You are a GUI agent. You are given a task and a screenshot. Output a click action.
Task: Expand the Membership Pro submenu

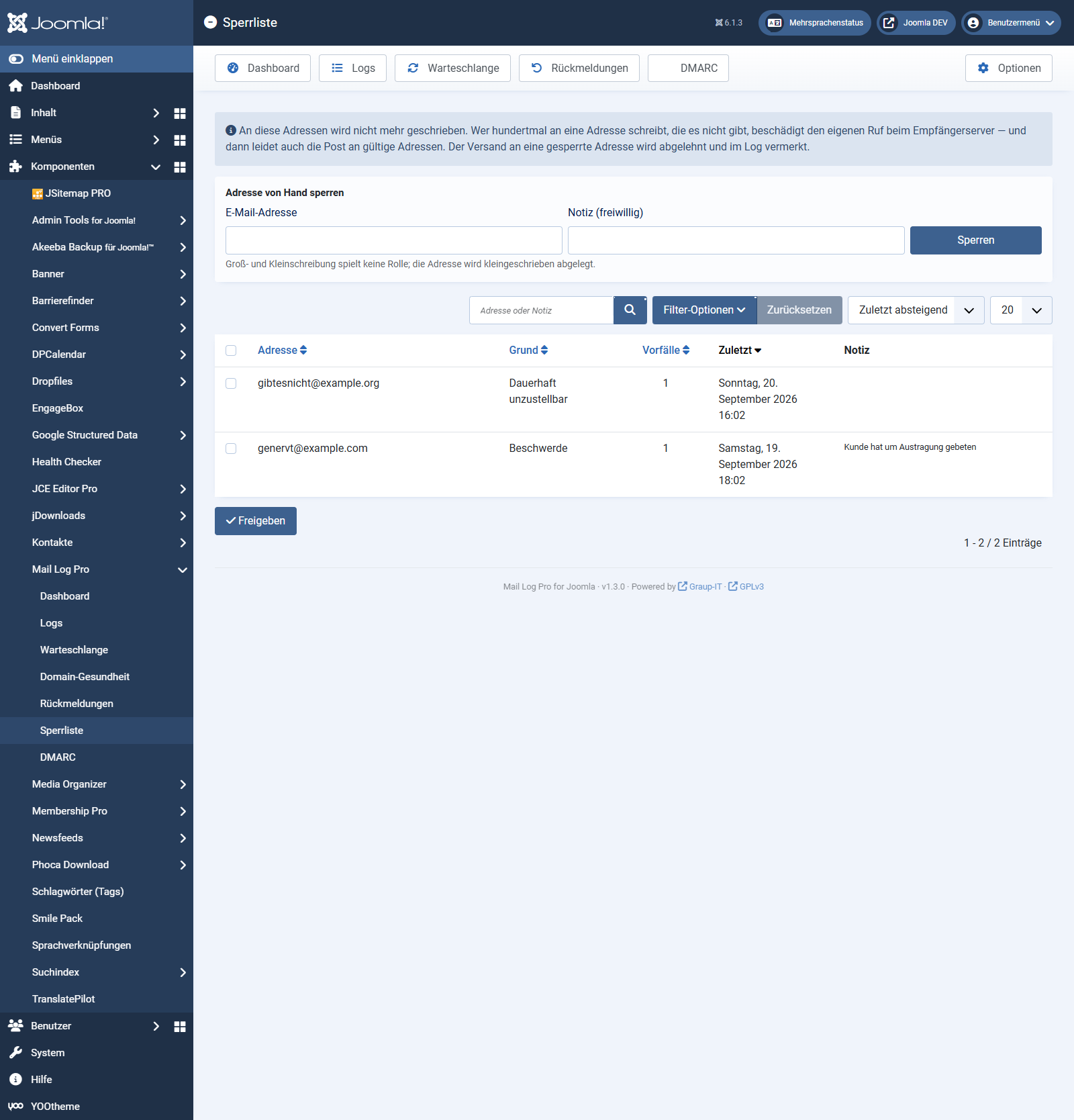pos(183,811)
